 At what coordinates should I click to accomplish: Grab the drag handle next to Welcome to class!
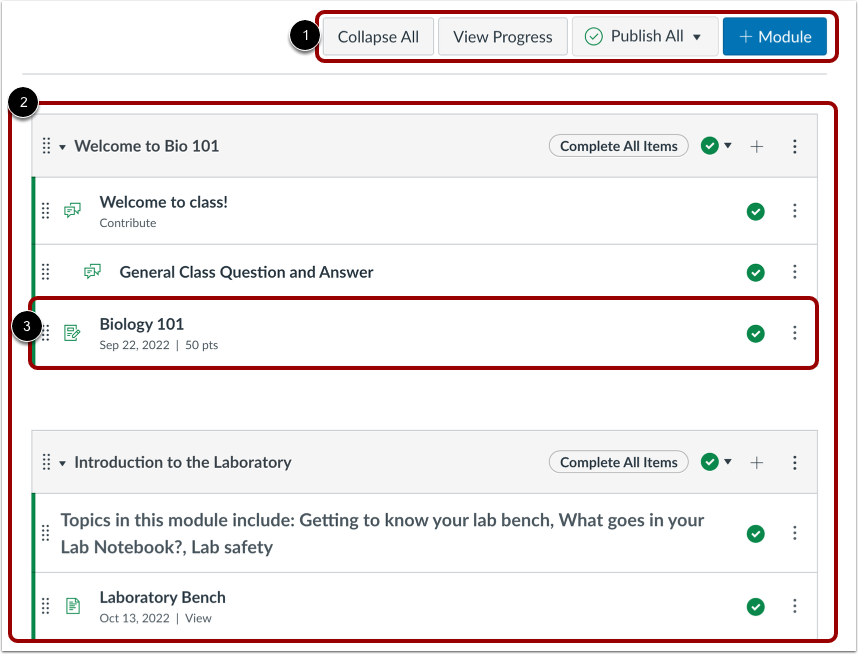click(45, 210)
